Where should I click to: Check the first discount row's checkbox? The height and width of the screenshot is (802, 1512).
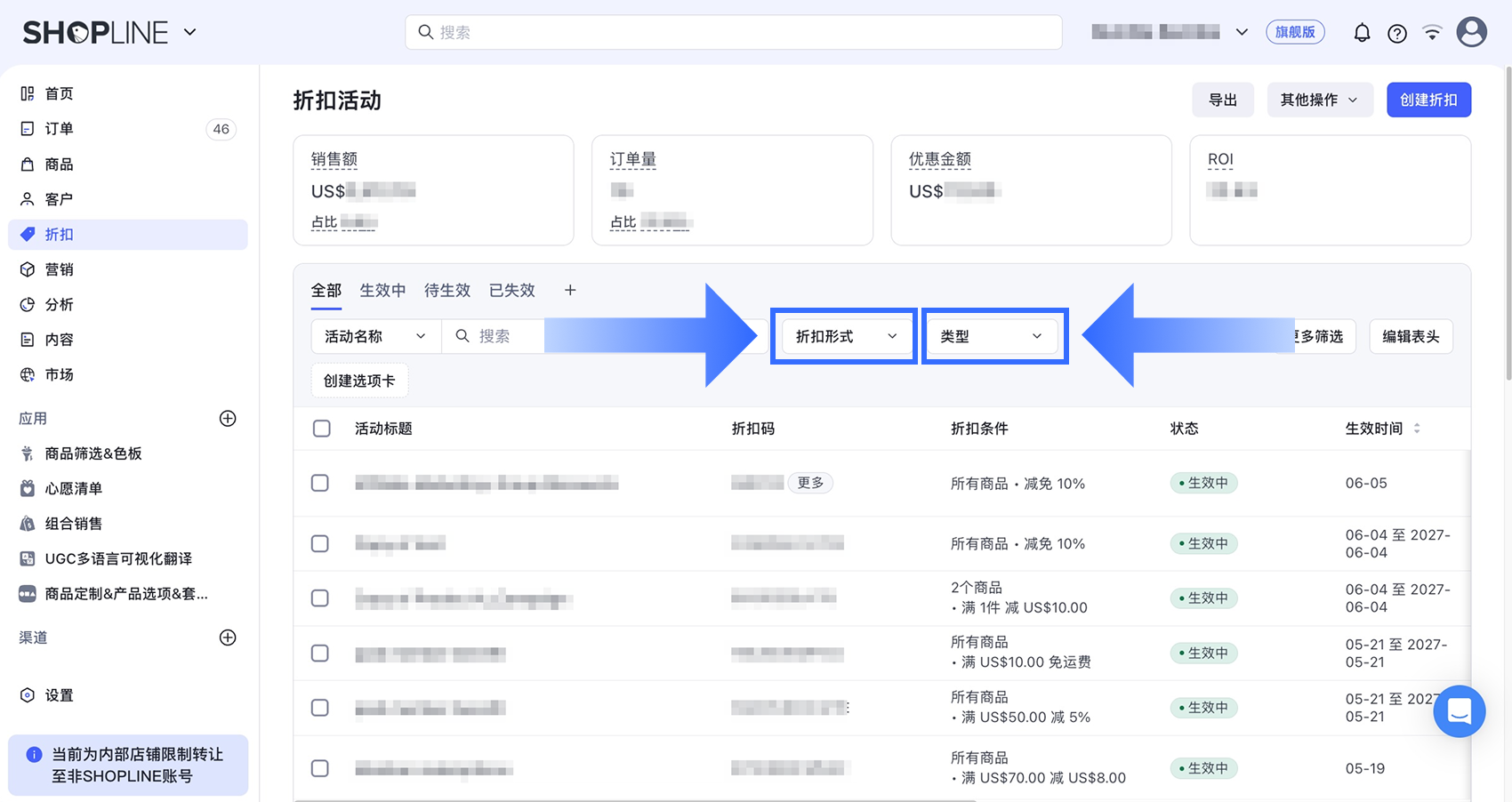coord(320,483)
